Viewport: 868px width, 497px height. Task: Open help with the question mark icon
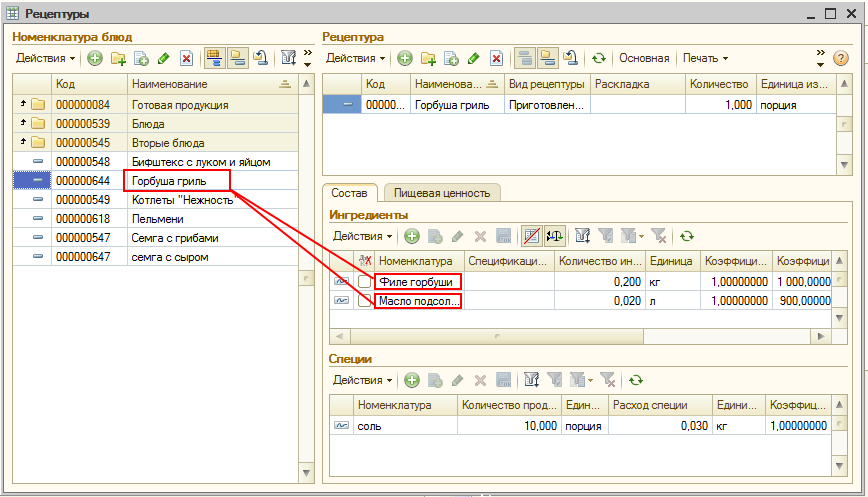[x=842, y=59]
